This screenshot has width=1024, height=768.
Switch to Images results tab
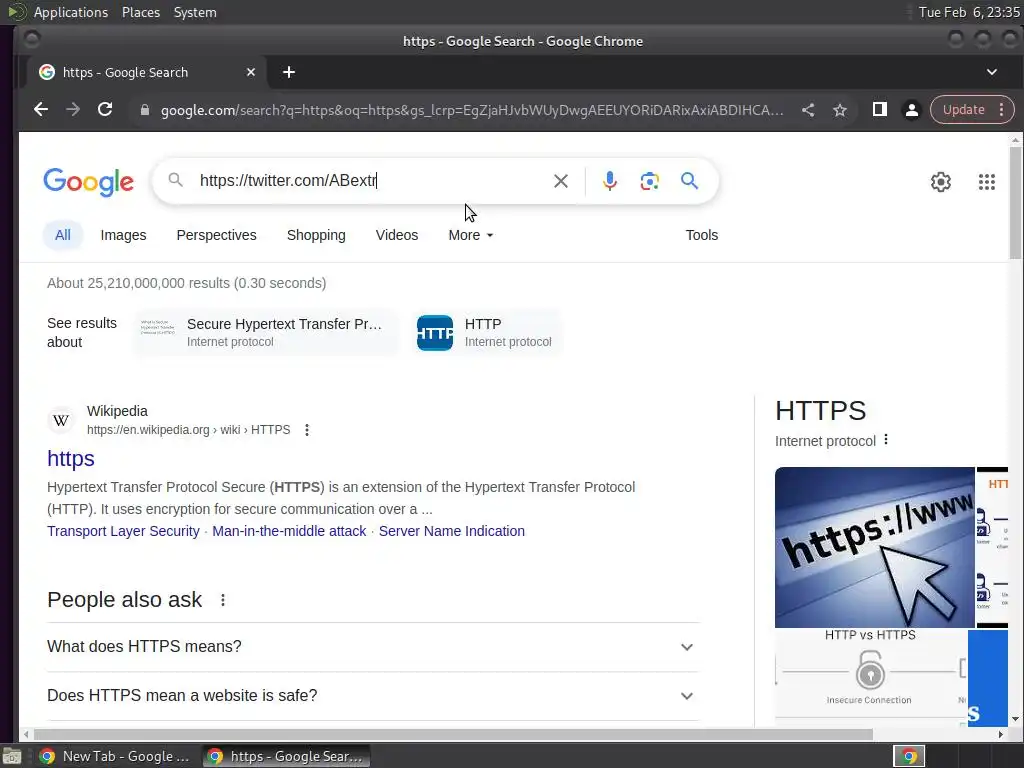[x=123, y=235]
